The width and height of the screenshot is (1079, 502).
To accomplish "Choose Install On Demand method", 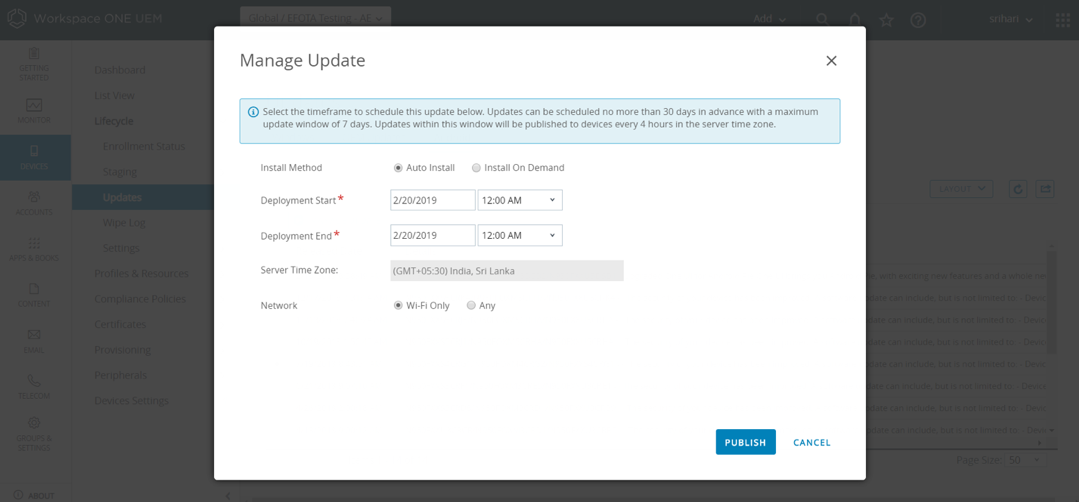I will [x=476, y=168].
